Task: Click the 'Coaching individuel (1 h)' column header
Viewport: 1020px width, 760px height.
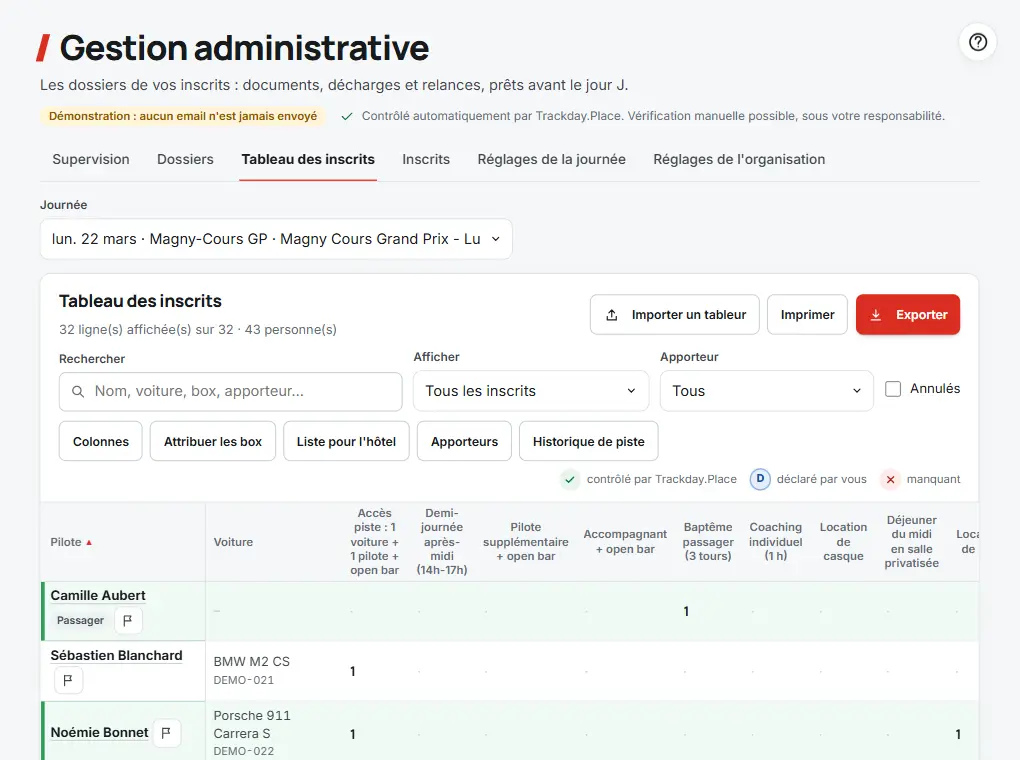Action: click(775, 542)
